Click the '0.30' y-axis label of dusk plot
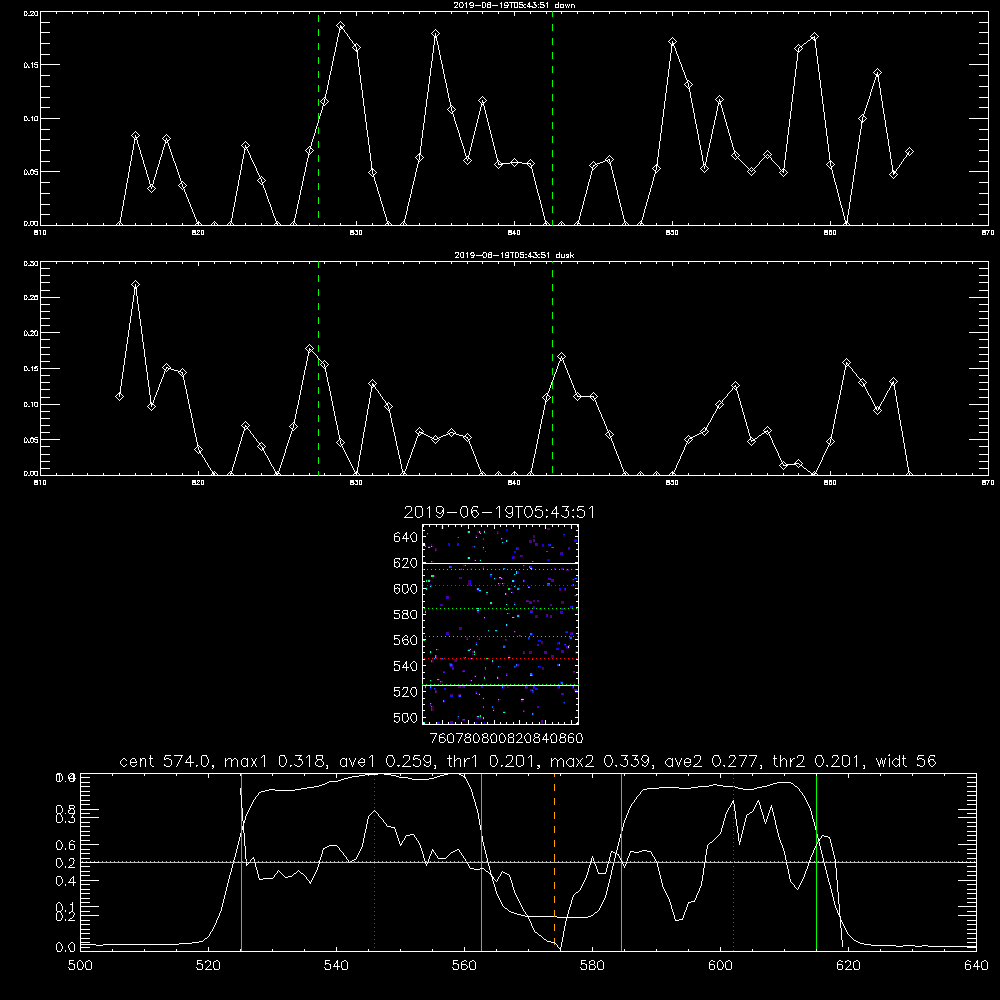Image resolution: width=1000 pixels, height=1000 pixels. point(31,263)
